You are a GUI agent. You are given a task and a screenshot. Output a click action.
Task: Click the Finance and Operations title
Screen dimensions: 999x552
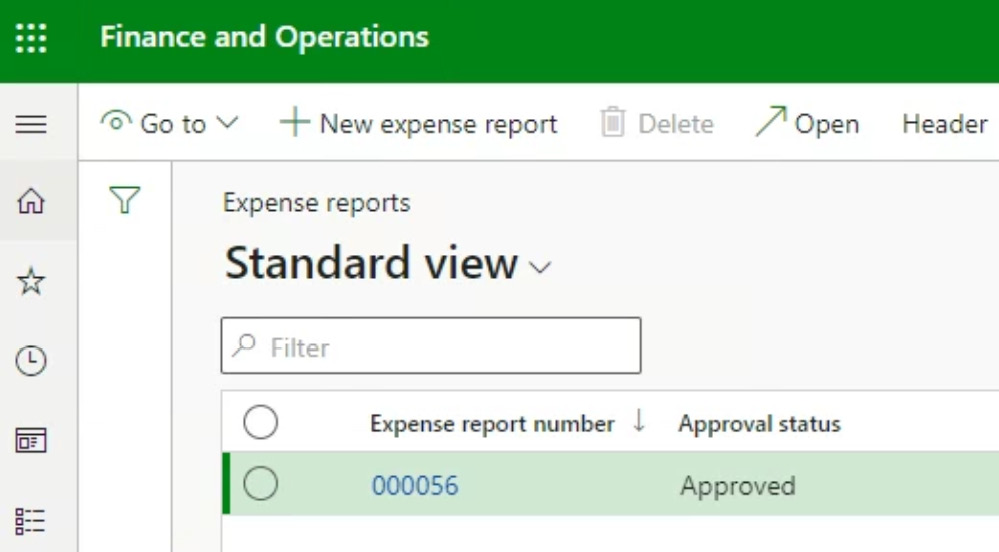pos(264,37)
